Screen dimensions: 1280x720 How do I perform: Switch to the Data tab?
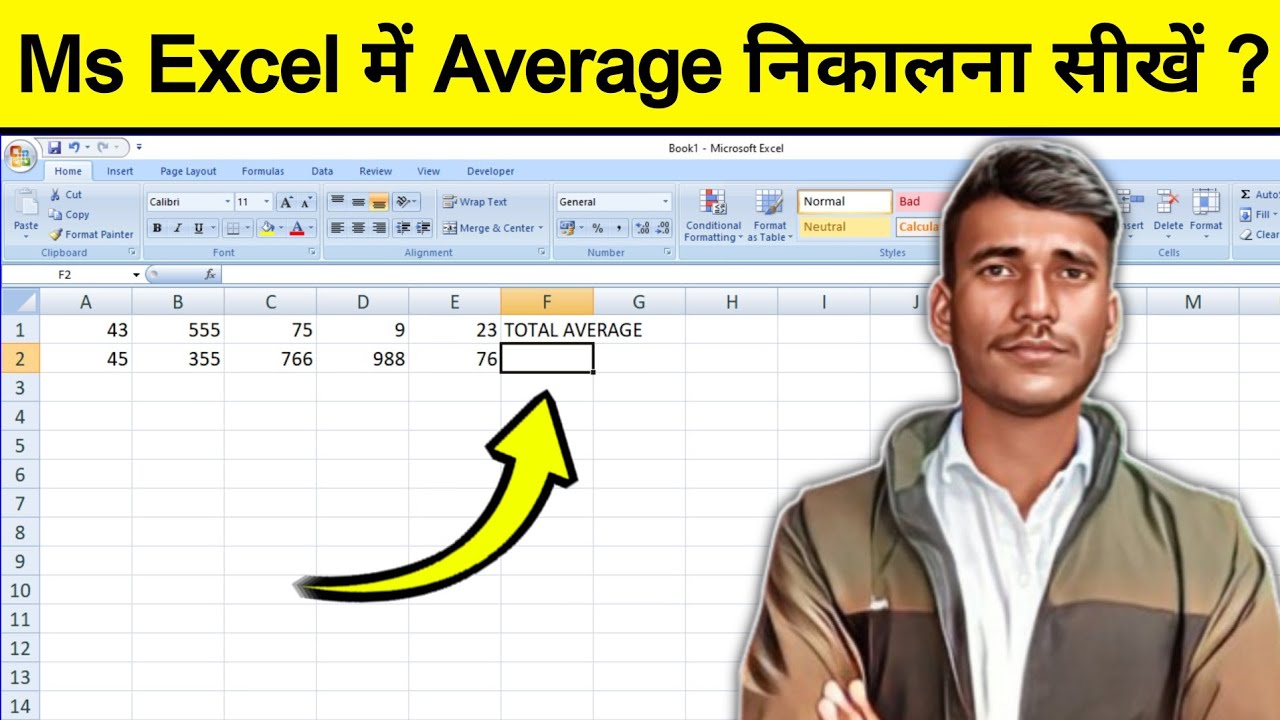tap(322, 171)
